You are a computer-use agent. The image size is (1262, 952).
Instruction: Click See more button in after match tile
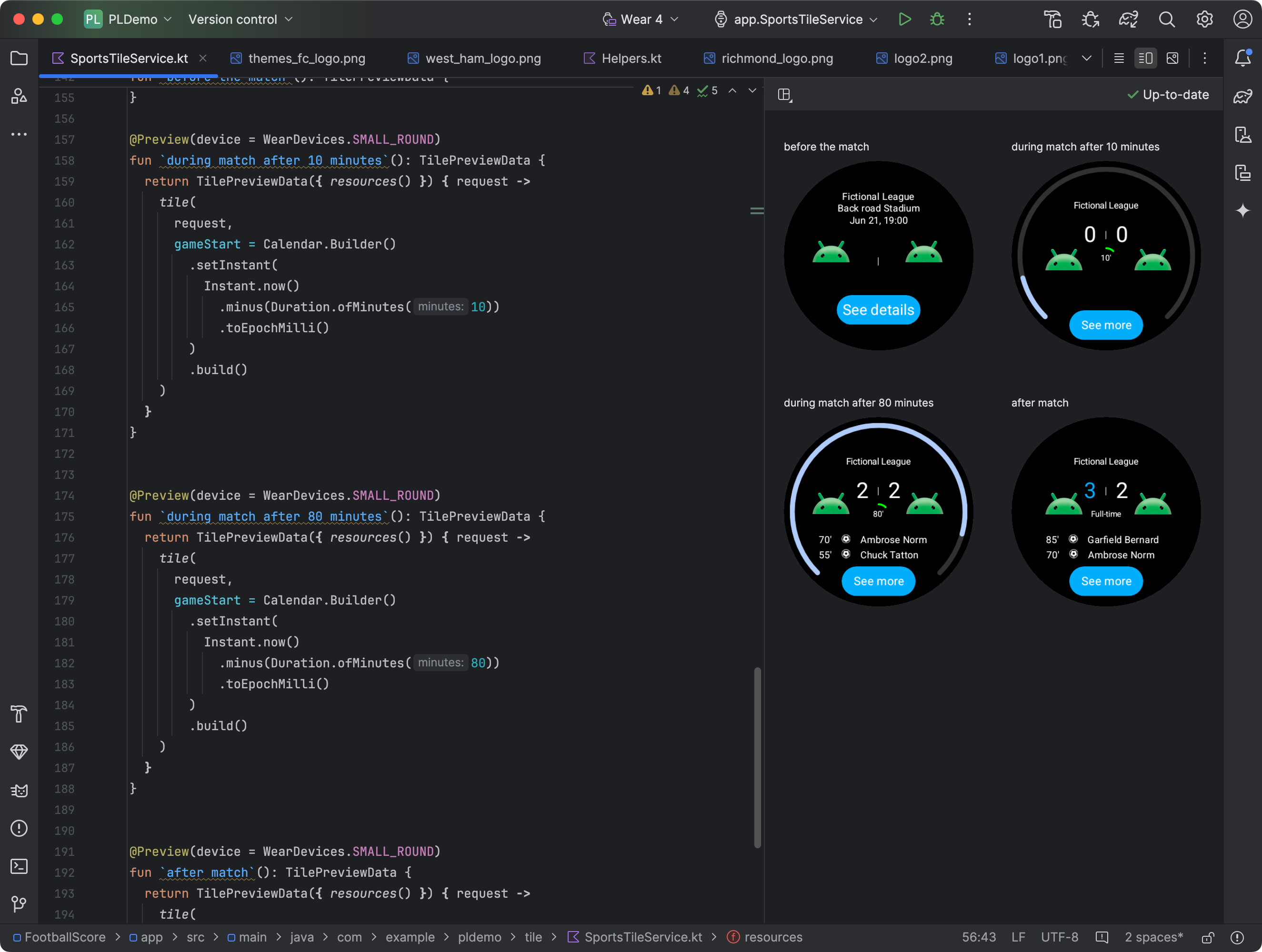tap(1106, 581)
